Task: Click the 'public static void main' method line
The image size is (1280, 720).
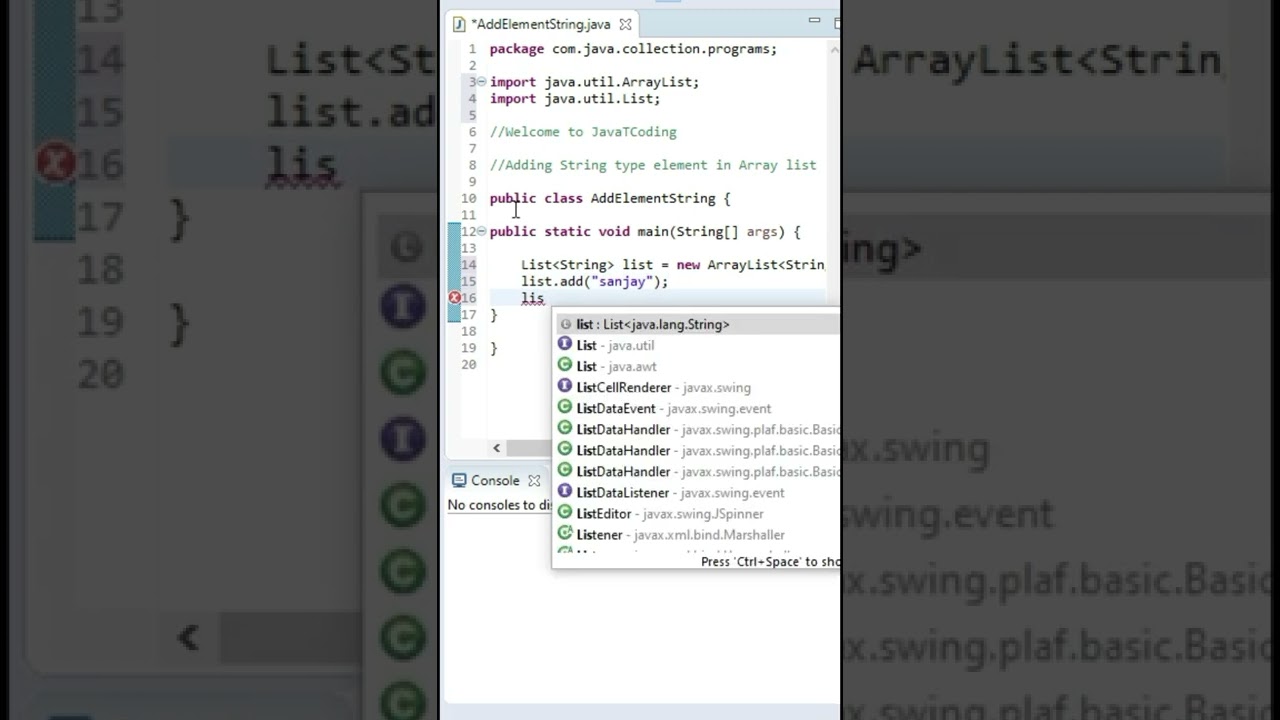Action: coord(645,231)
